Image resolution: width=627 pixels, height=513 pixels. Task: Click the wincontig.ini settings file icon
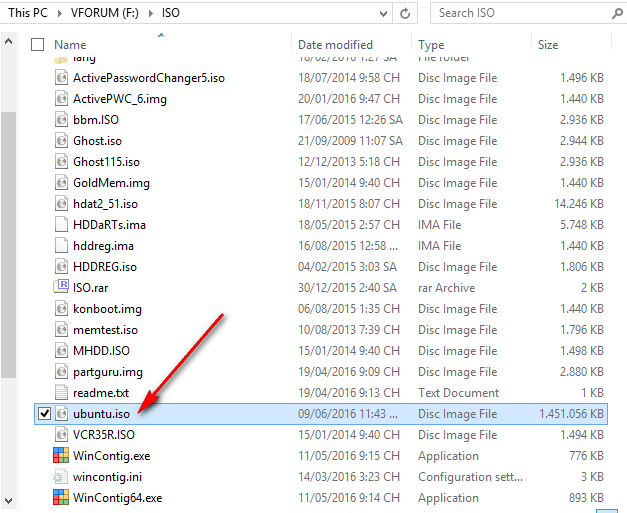pos(62,477)
